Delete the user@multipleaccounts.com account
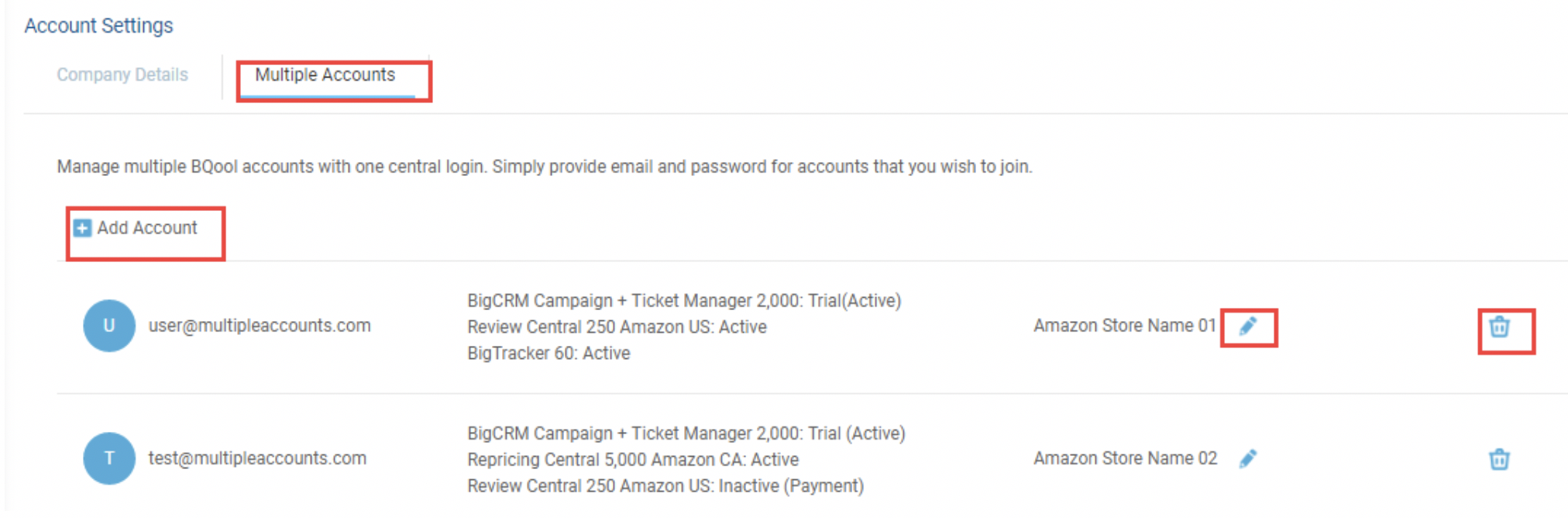The width and height of the screenshot is (1568, 518). click(x=1499, y=327)
